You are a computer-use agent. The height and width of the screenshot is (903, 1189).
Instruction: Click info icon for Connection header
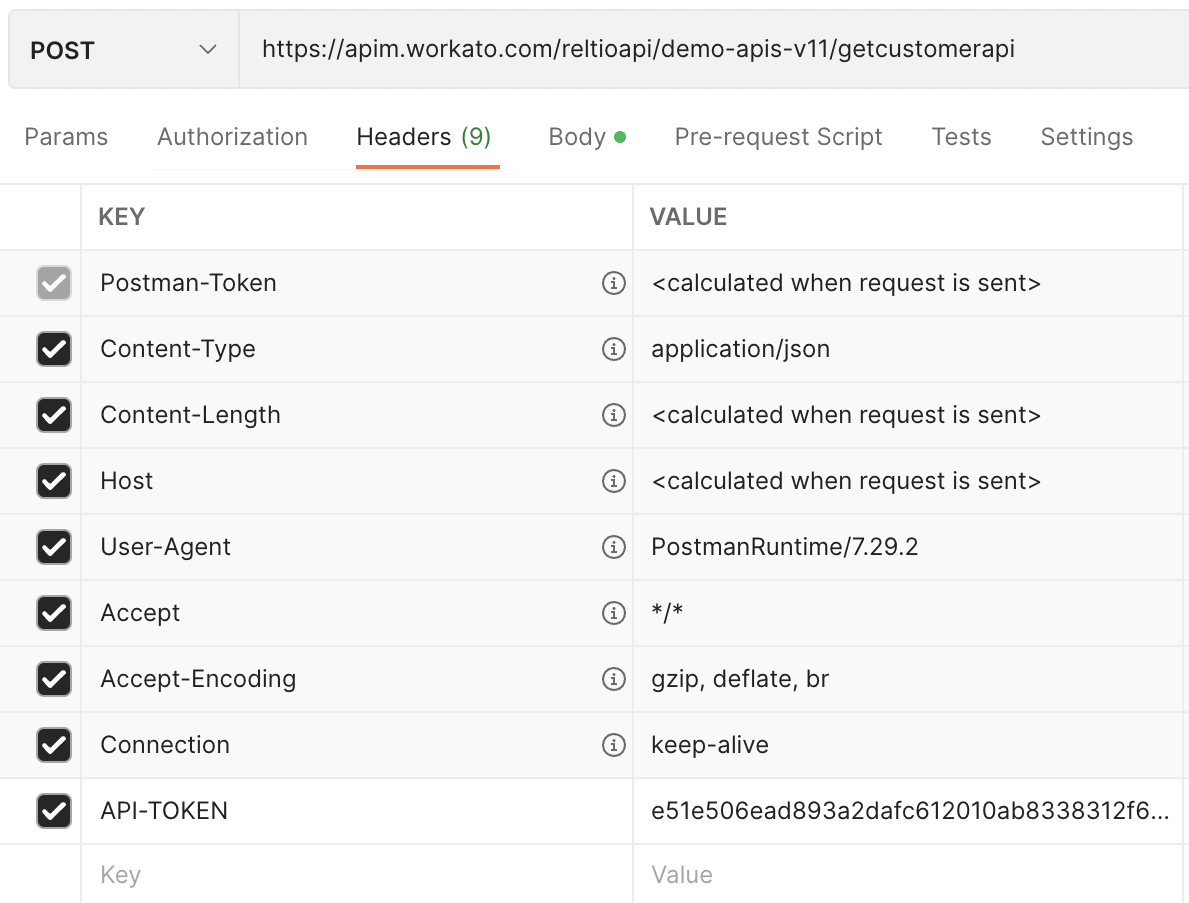(x=613, y=745)
